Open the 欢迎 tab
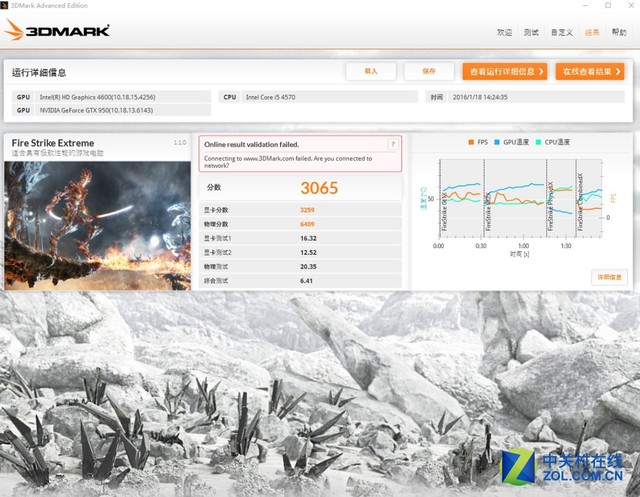 tap(505, 32)
